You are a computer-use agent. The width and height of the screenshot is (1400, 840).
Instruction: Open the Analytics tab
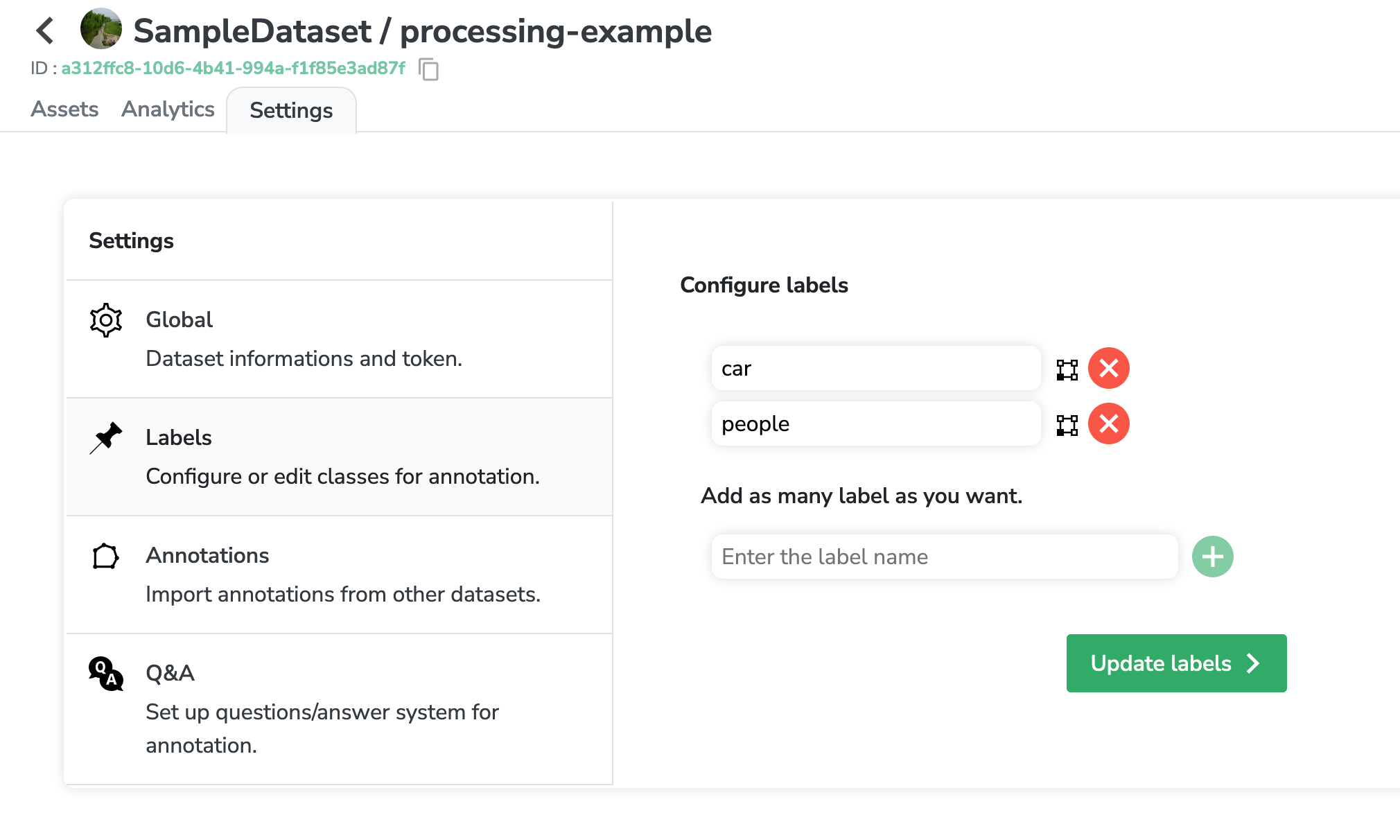tap(168, 110)
